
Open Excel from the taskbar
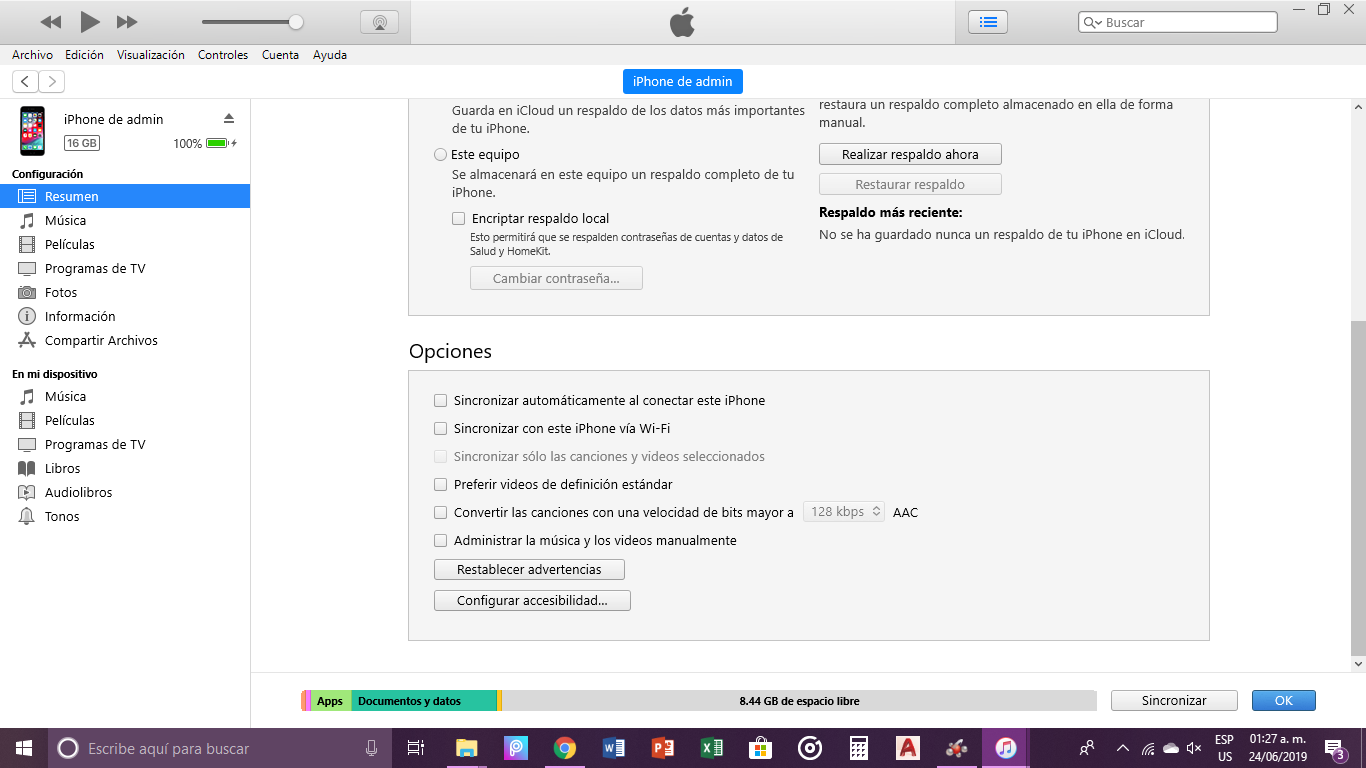click(x=712, y=748)
